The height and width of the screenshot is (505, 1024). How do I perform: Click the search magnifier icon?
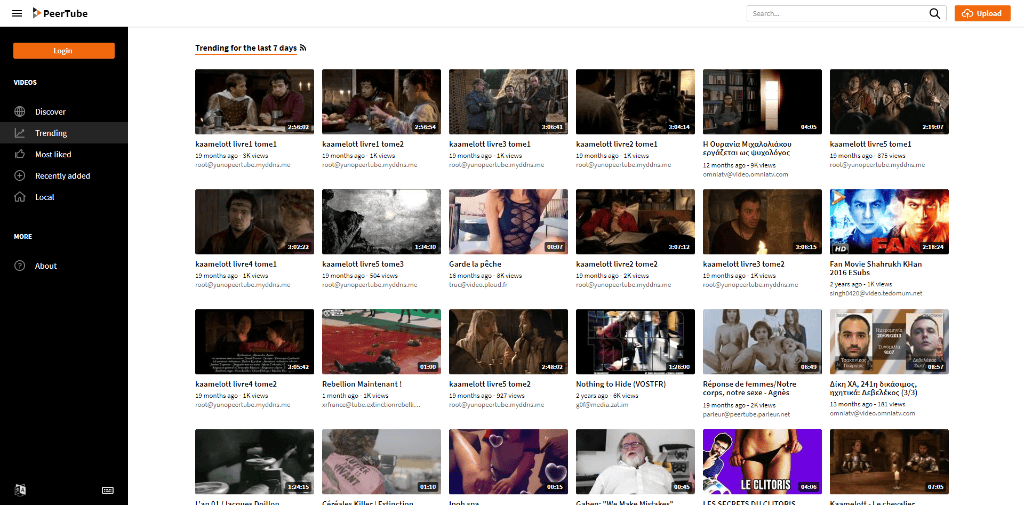(x=935, y=13)
